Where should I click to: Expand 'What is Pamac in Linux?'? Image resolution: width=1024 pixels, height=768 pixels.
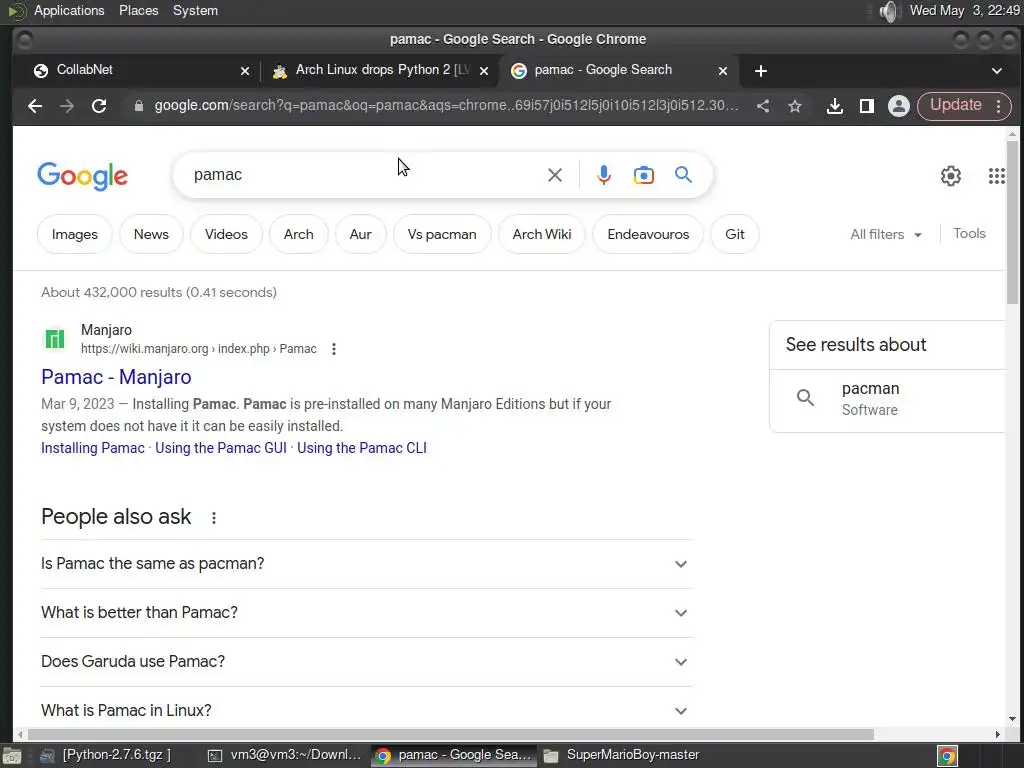tap(366, 710)
